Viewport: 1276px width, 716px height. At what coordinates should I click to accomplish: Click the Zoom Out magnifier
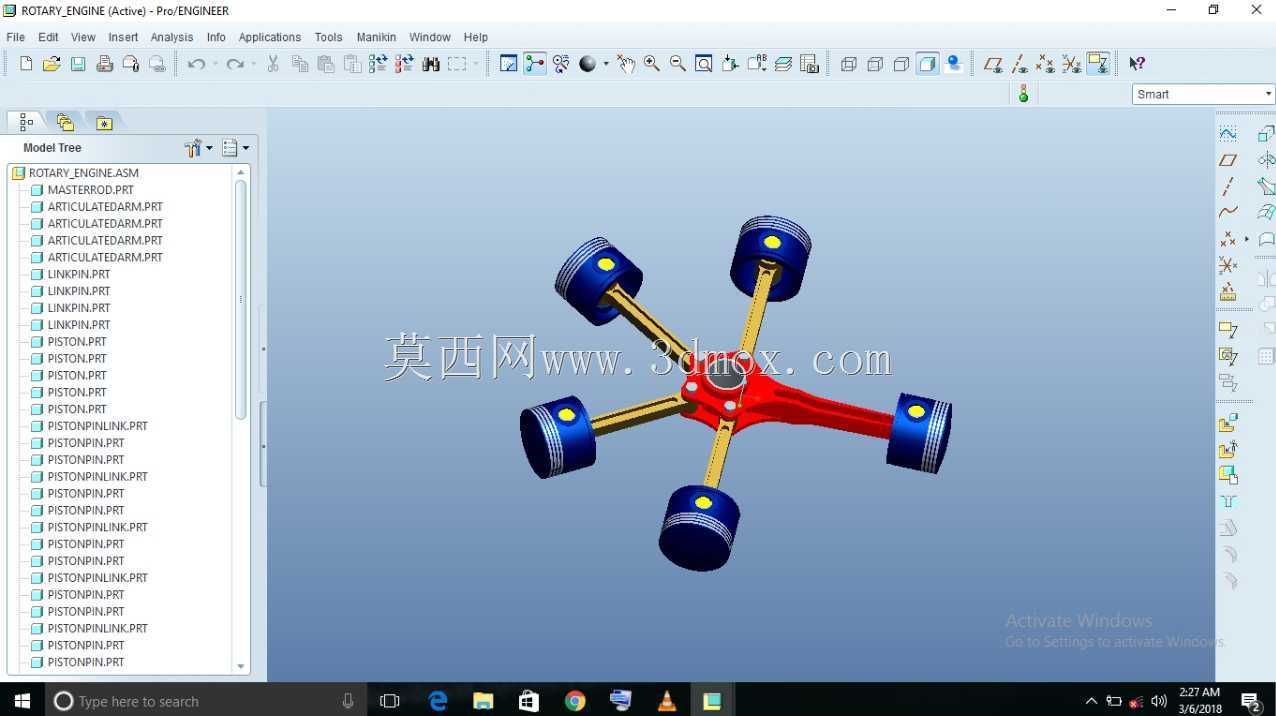point(678,64)
